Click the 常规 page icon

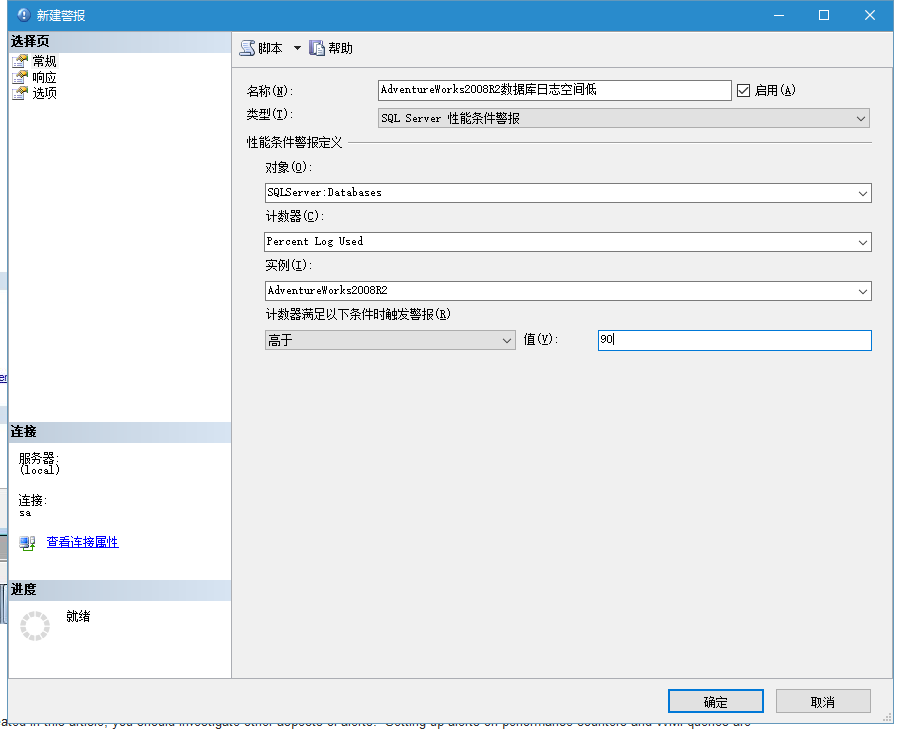(x=19, y=61)
